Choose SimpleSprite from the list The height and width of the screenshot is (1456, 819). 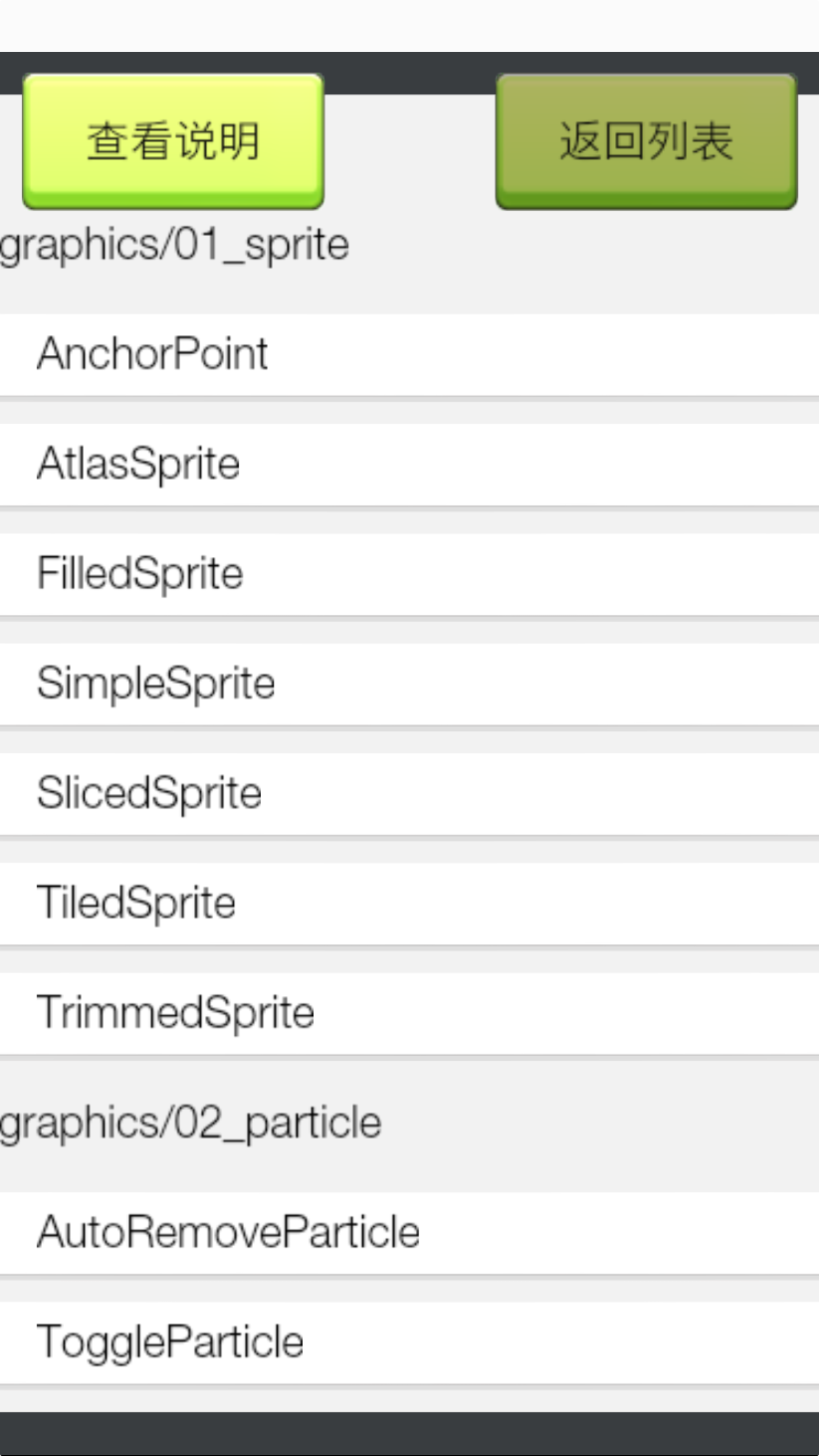coord(156,684)
